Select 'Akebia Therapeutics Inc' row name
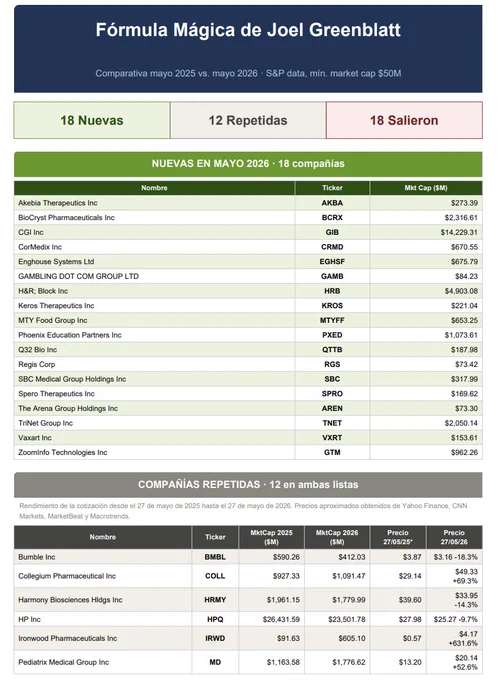This screenshot has width=500, height=680. click(58, 203)
